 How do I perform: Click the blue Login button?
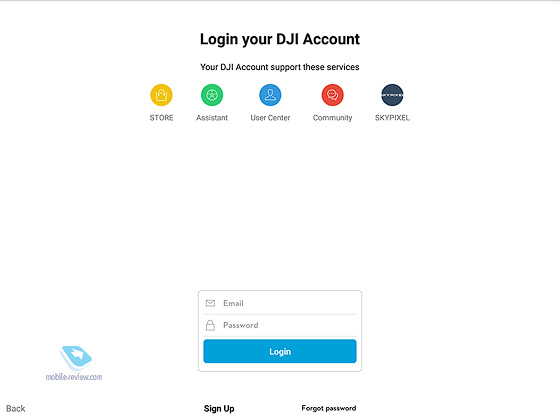280,351
